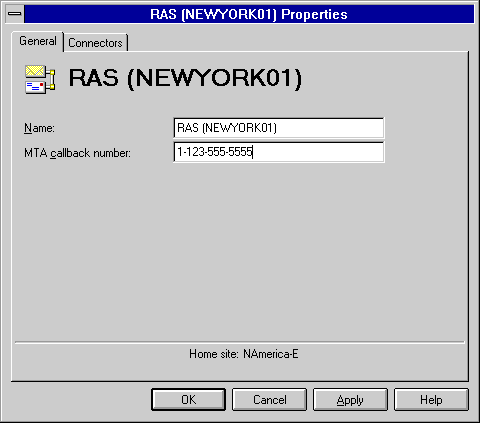The width and height of the screenshot is (480, 423).
Task: Open Help for this dialog
Action: coord(431,399)
